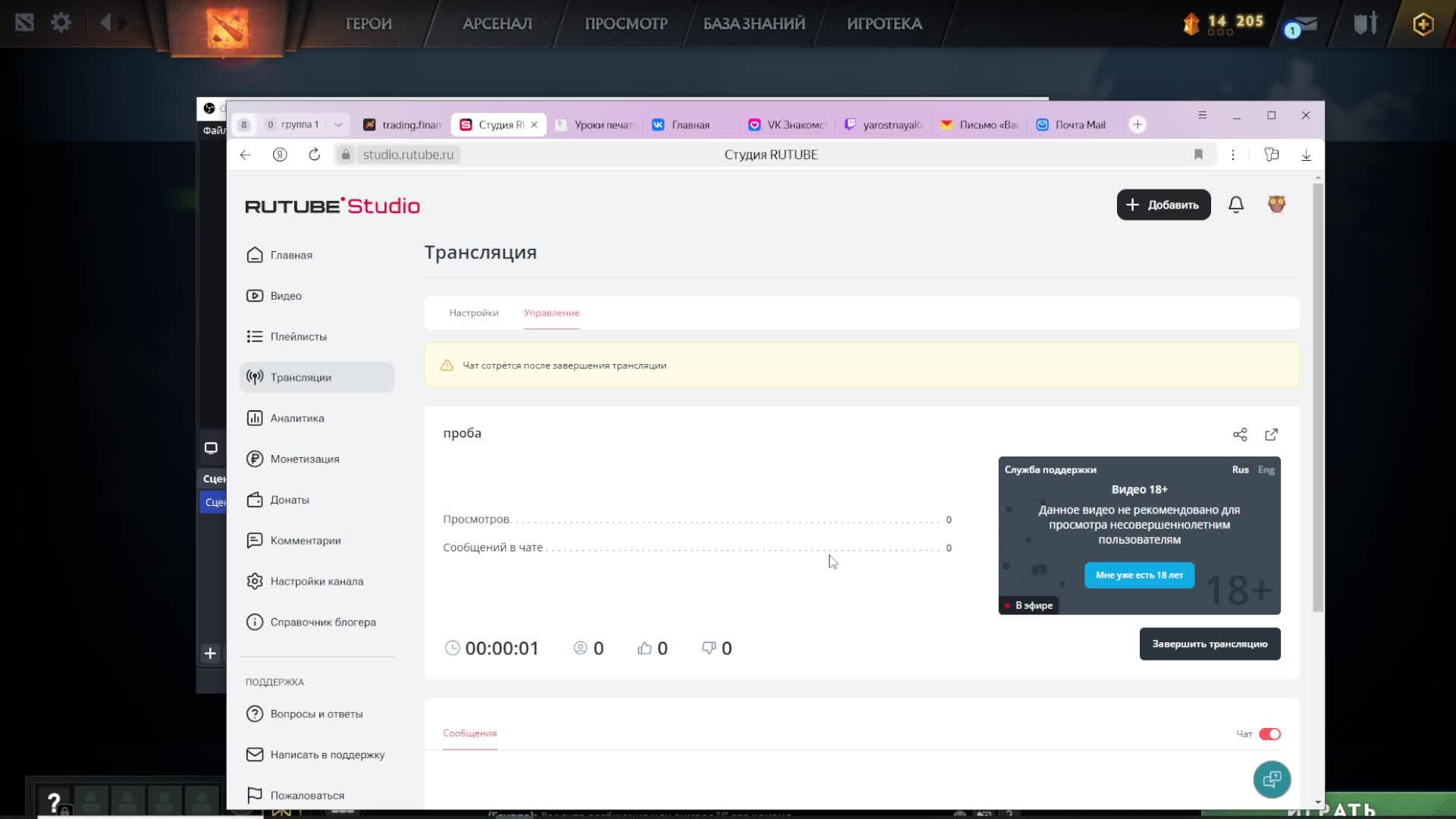This screenshot has width=1456, height=819.
Task: Open stream in new window icon
Action: coord(1272,435)
